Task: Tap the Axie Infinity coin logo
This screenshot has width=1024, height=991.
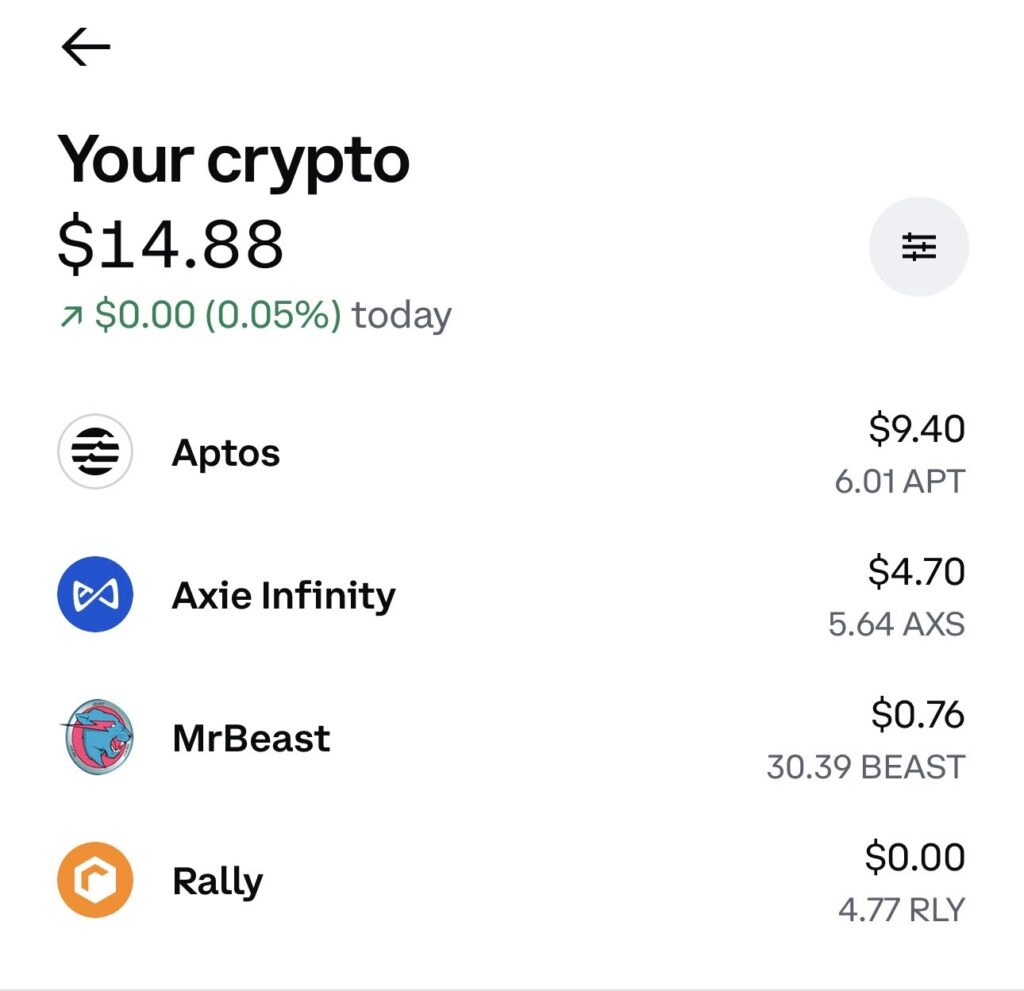Action: (x=95, y=595)
